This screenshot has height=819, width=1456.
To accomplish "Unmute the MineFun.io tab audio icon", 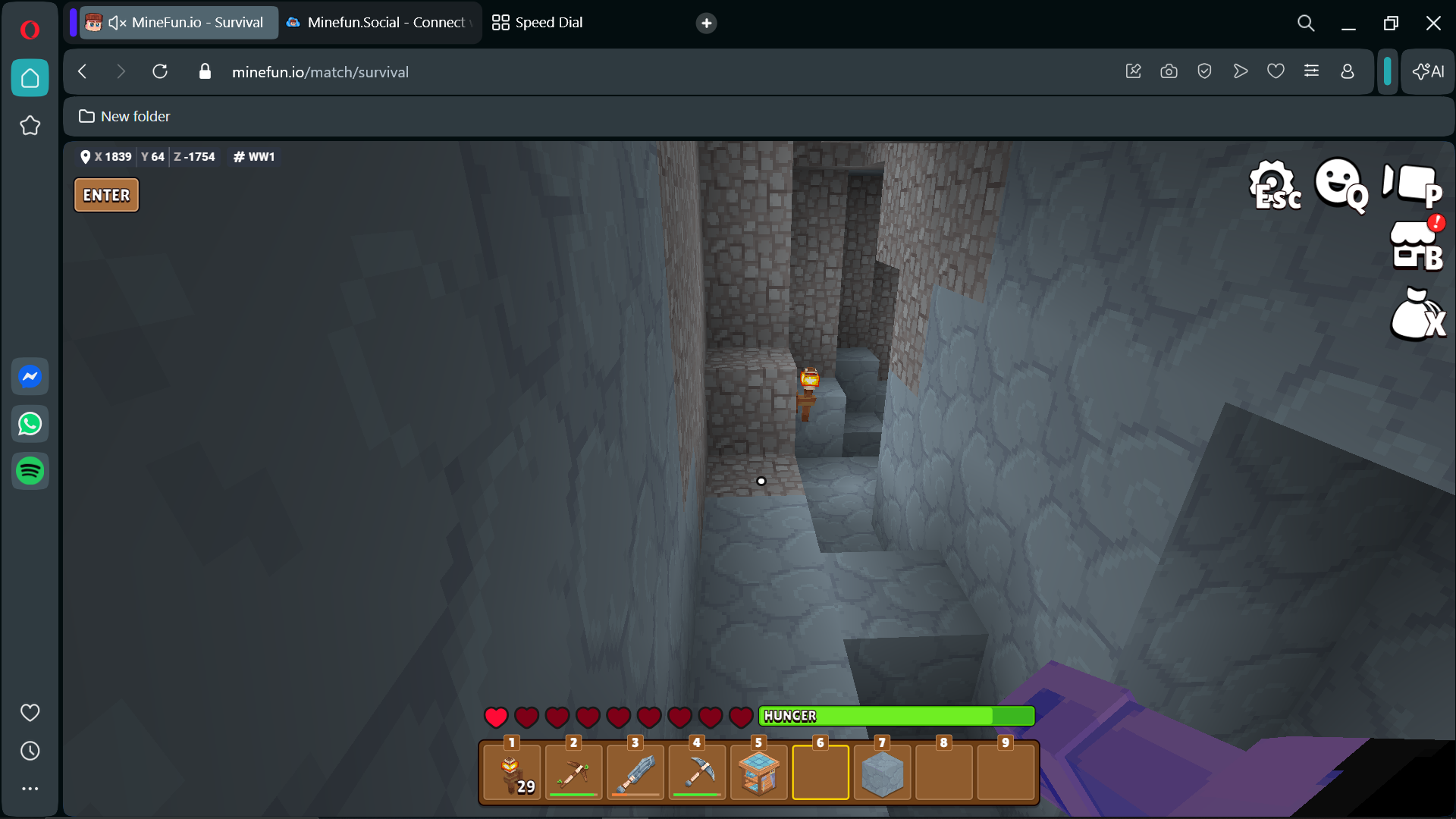I will coord(117,23).
